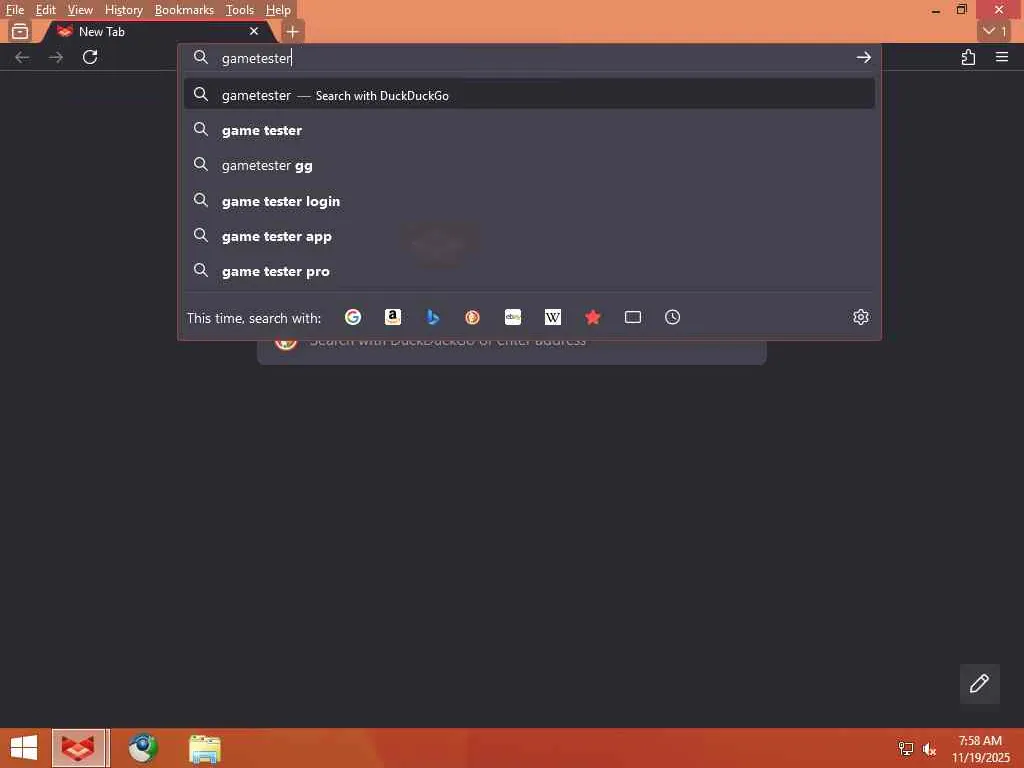Open the workspaces icon left of tabs
This screenshot has height=768, width=1024.
coord(20,31)
